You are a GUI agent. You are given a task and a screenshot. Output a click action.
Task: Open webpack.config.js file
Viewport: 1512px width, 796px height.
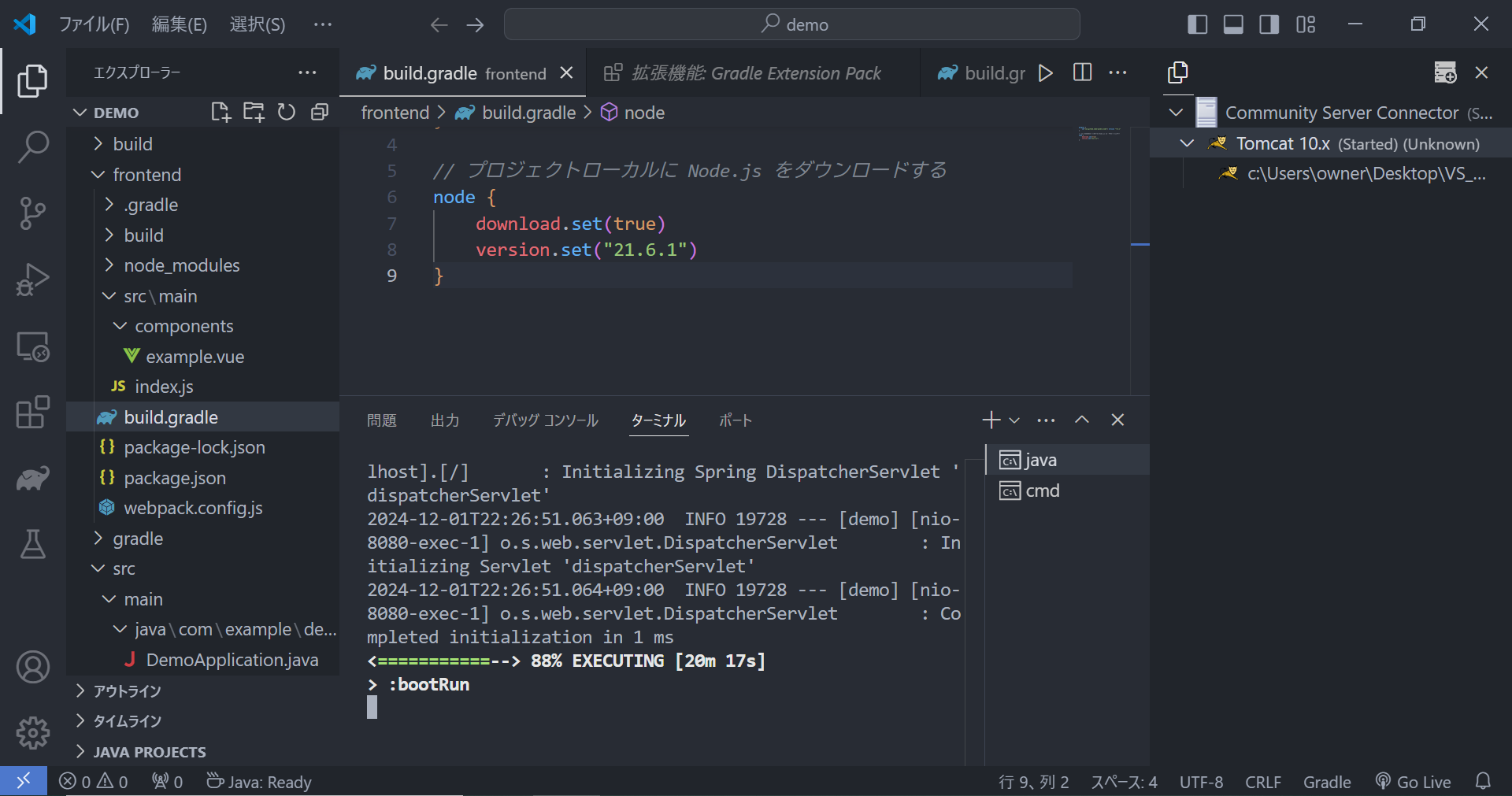[202, 508]
